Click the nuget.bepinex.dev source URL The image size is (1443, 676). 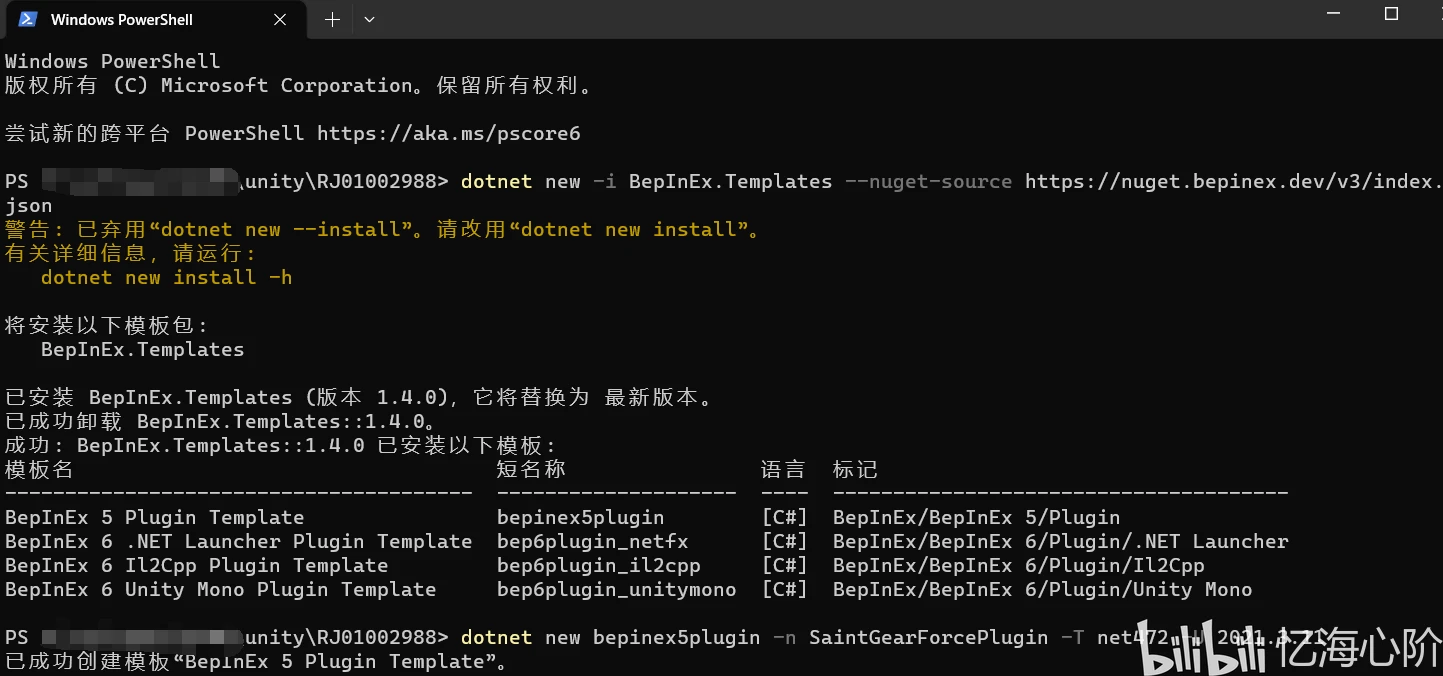(1234, 181)
